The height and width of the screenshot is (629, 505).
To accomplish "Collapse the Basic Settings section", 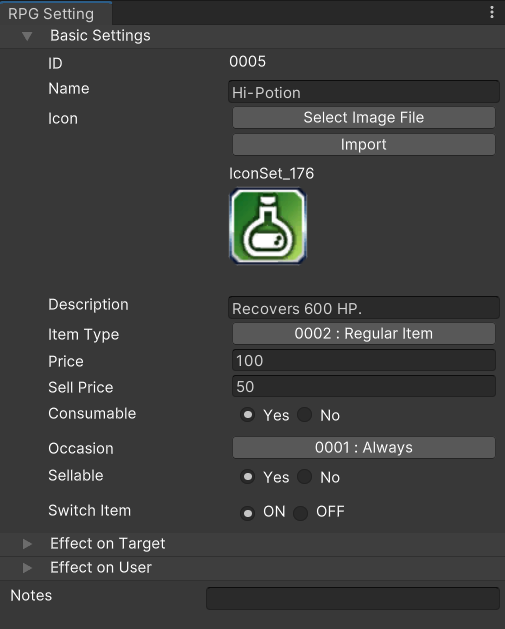I will click(x=27, y=36).
